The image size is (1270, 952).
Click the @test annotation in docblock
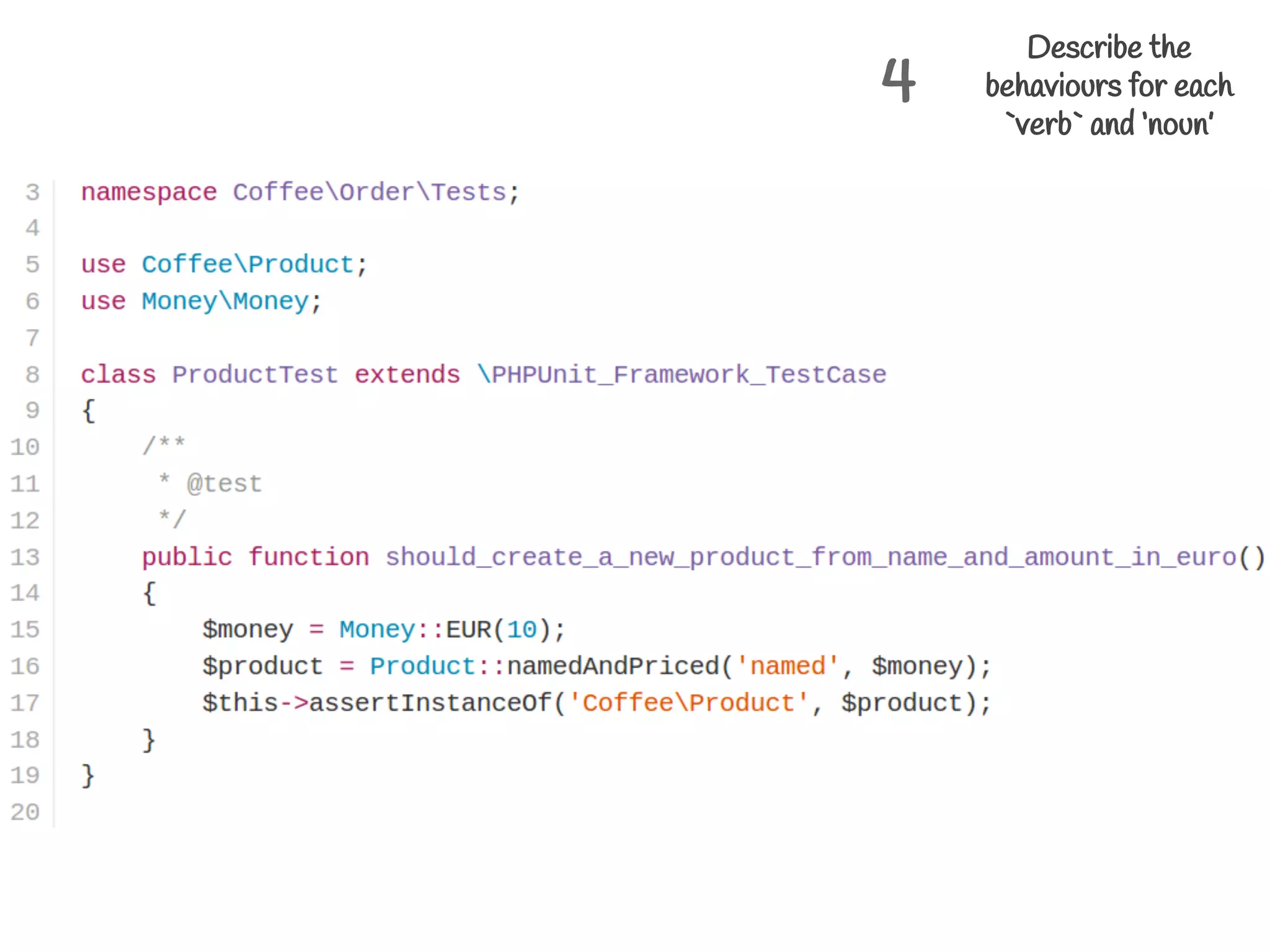(x=224, y=483)
